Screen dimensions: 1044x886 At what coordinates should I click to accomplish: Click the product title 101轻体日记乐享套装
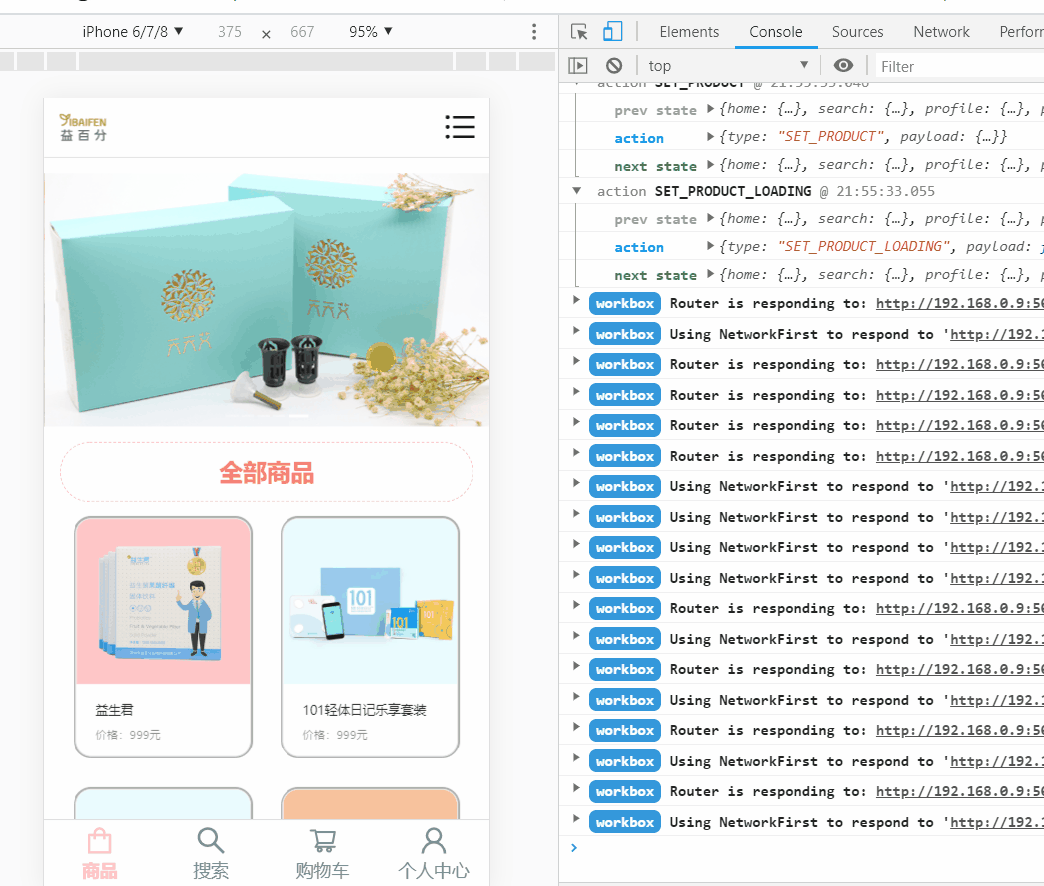(364, 710)
